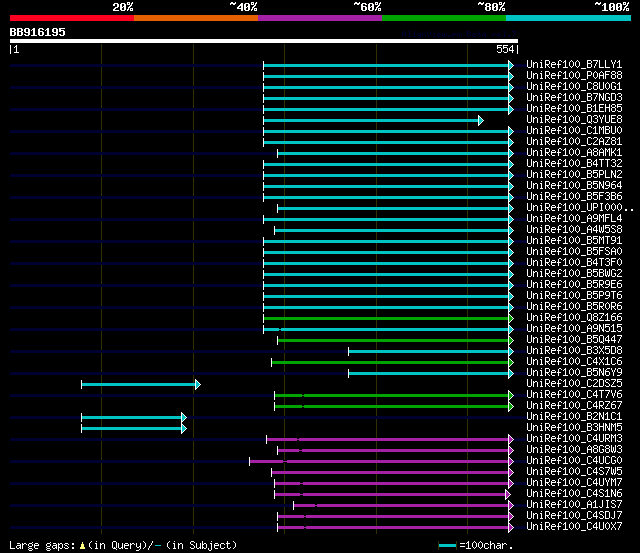Click the cyan ~100% identity legend segment
The image size is (640, 553).
[x=569, y=18]
